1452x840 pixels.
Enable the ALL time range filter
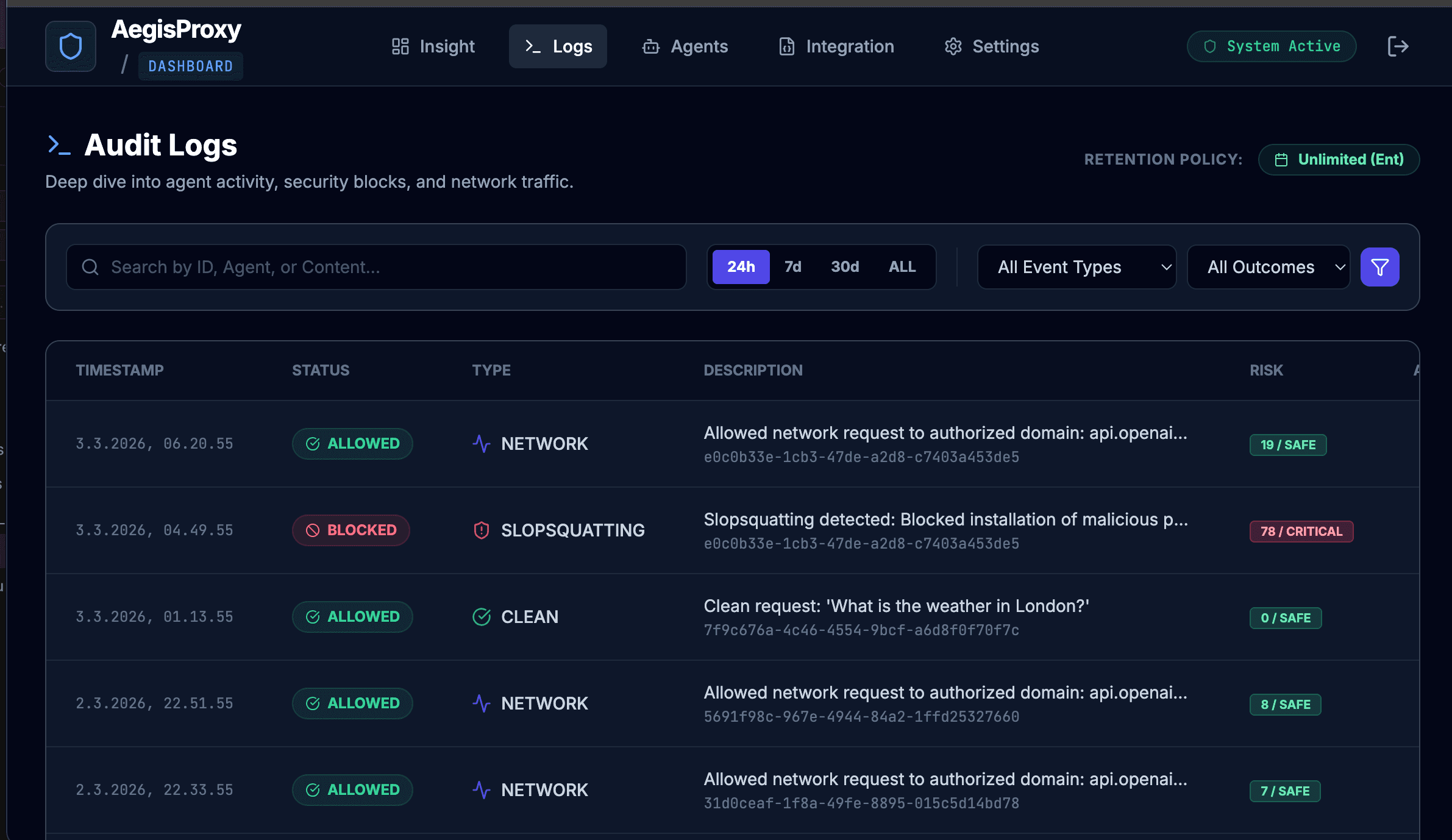[902, 266]
